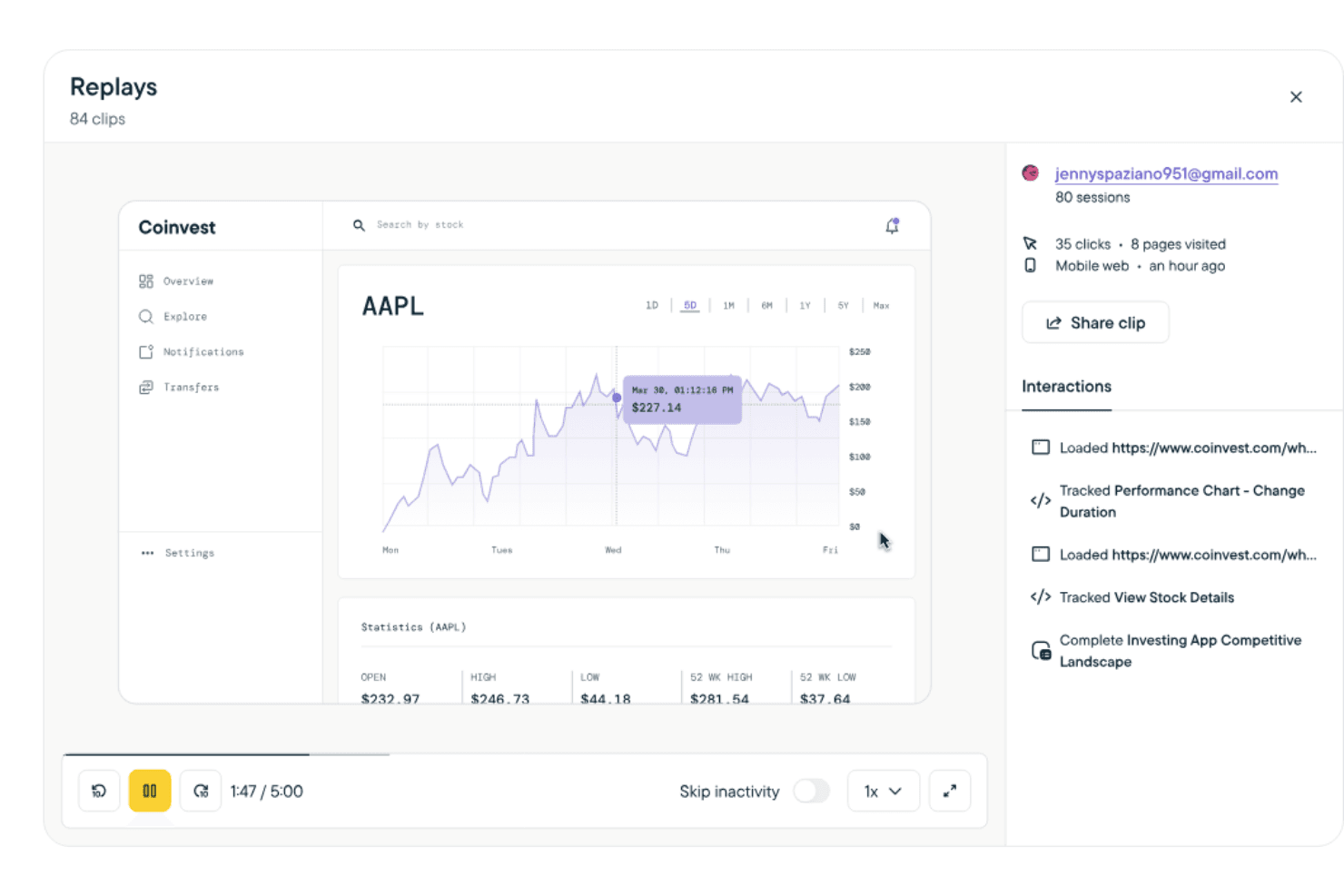The height and width of the screenshot is (896, 1344).
Task: Click the cursor icon beside 35 clicks
Action: (1030, 243)
